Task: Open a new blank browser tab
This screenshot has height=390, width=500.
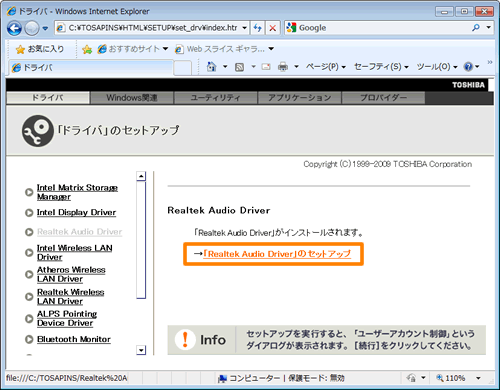Action: click(182, 68)
